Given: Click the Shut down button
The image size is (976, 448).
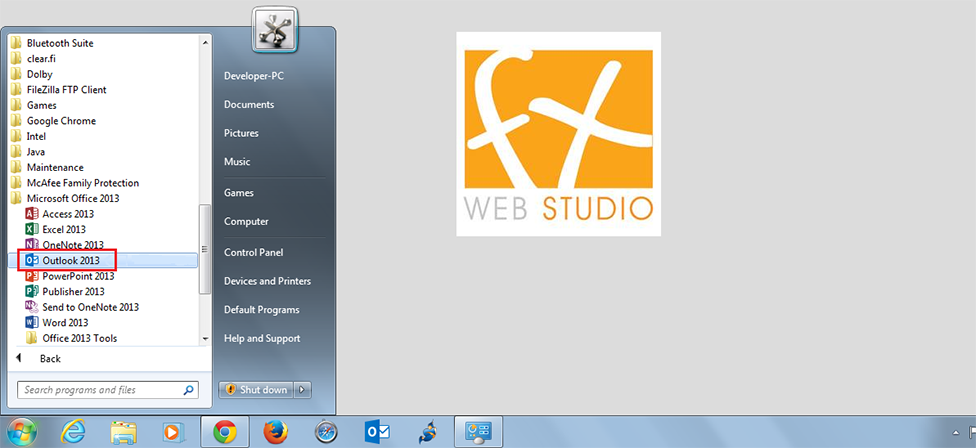Looking at the screenshot, I should click(256, 390).
